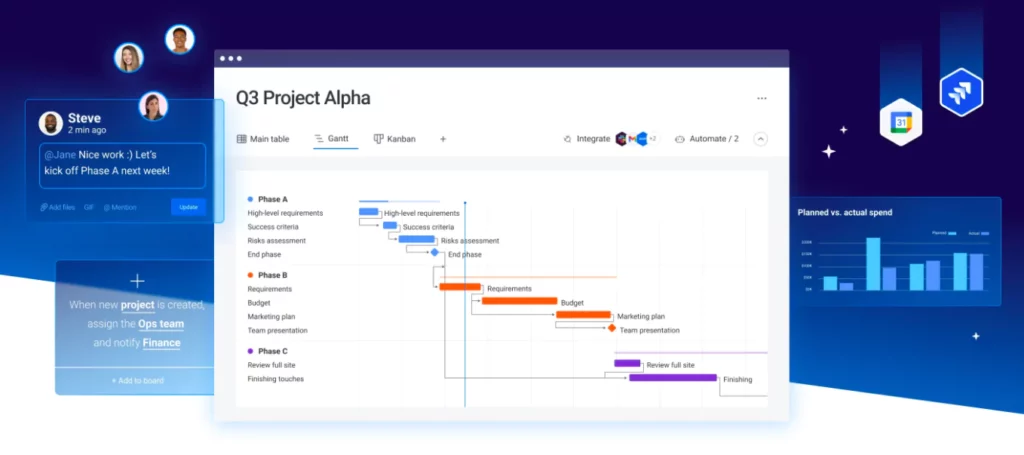Click the @ Mention option

pos(120,207)
